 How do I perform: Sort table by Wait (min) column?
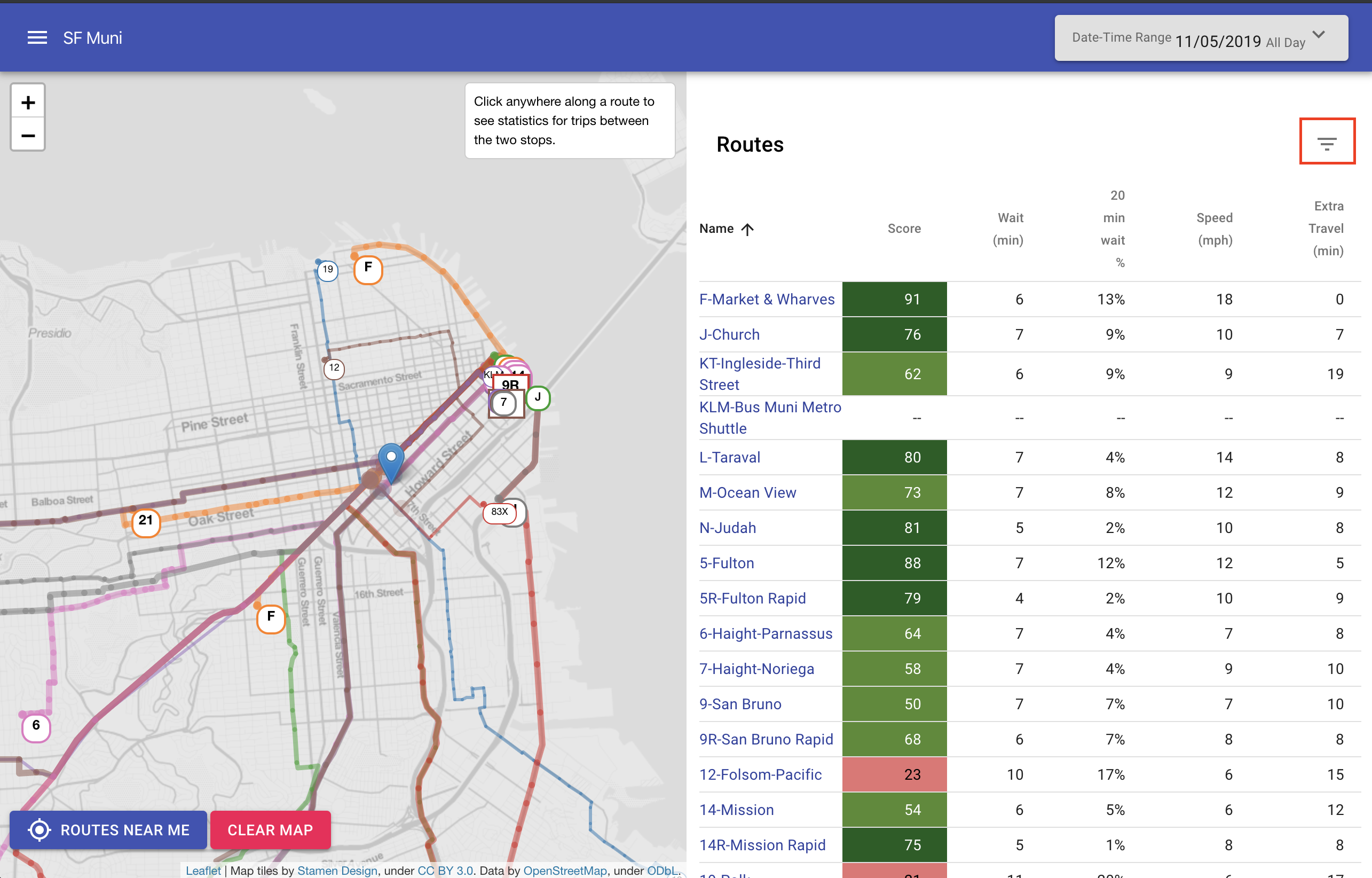(1008, 229)
